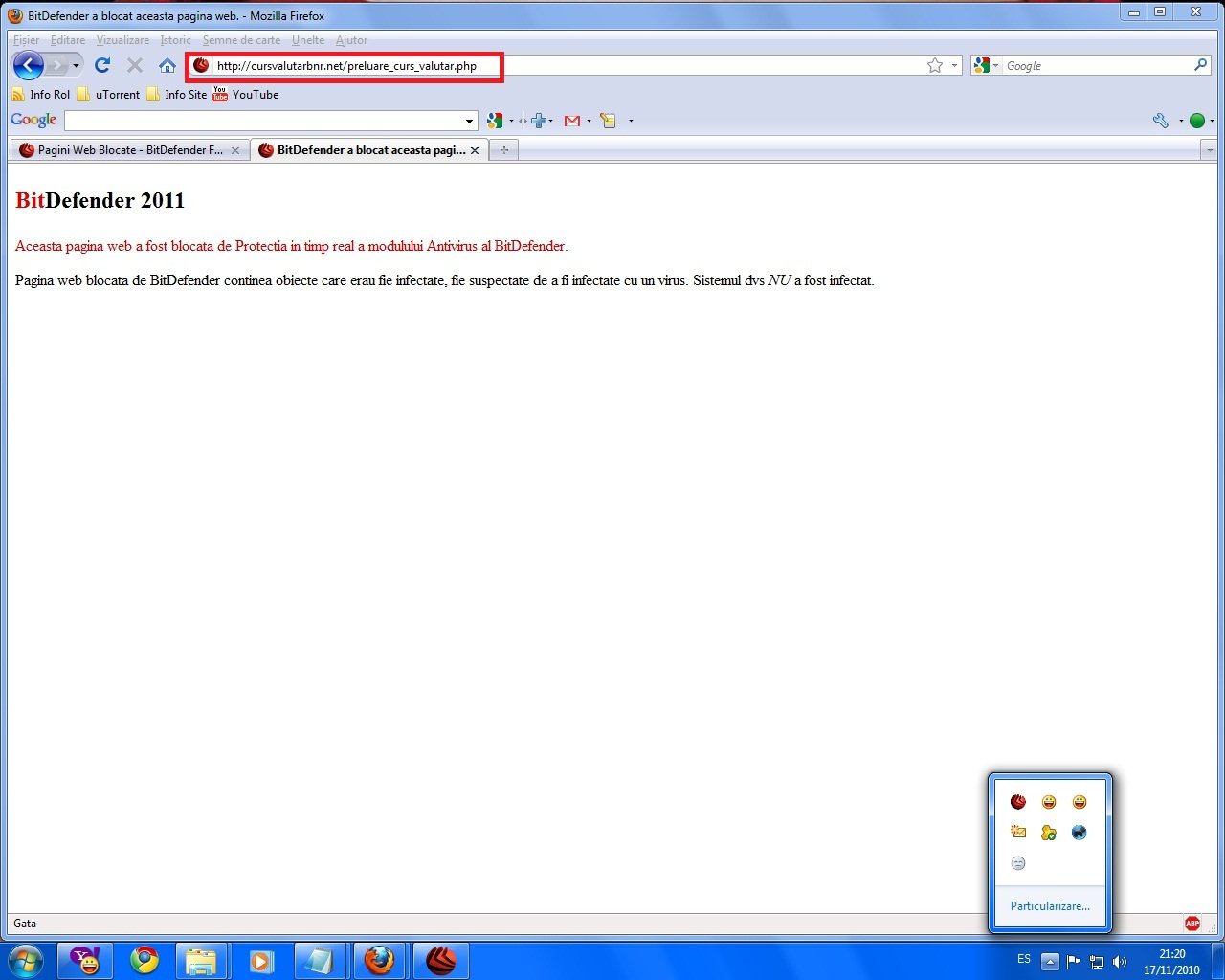Open the Google Toolbar wrench settings icon
The width and height of the screenshot is (1225, 980).
(1161, 121)
